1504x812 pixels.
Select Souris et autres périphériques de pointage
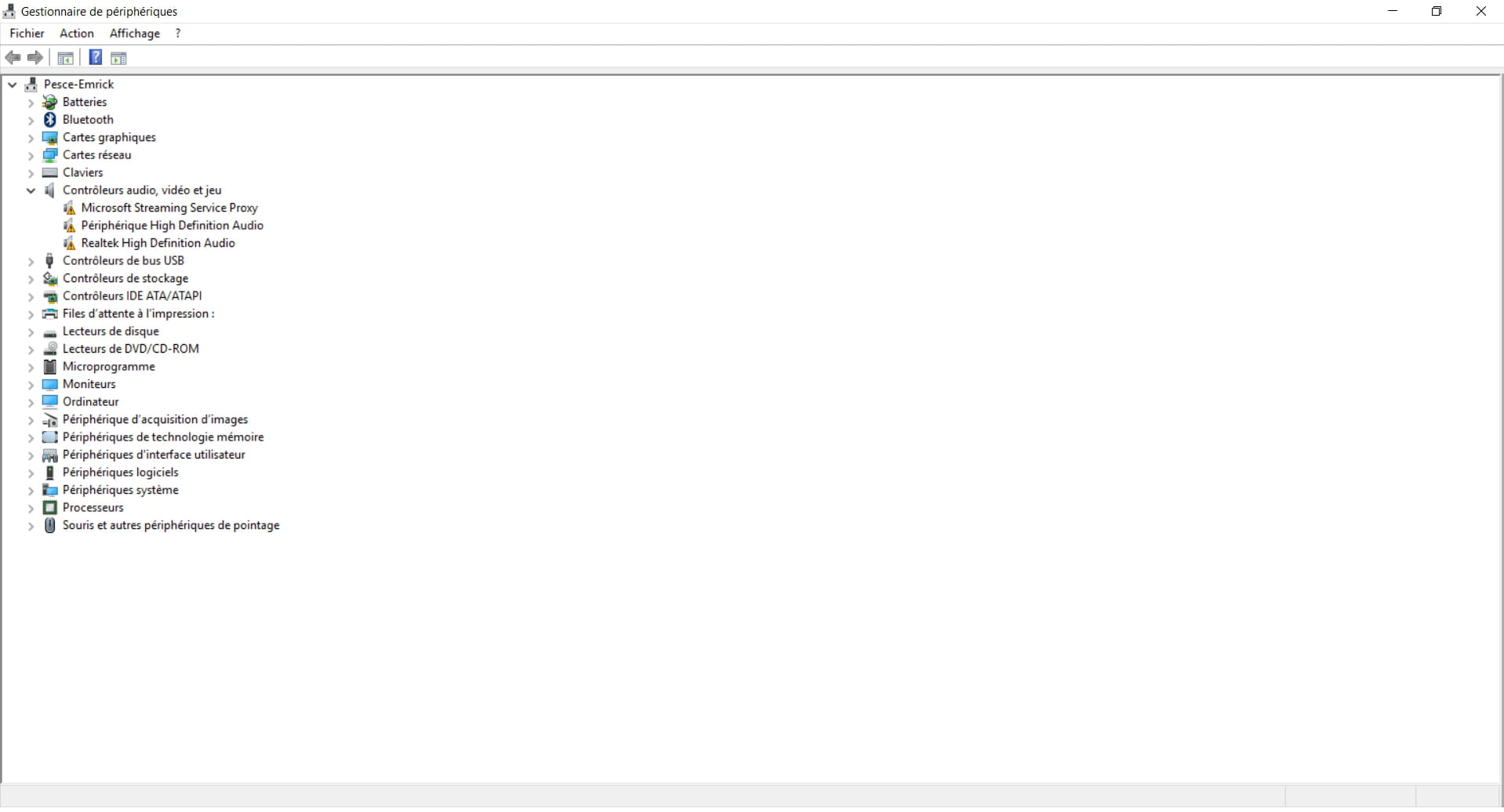[x=171, y=525]
